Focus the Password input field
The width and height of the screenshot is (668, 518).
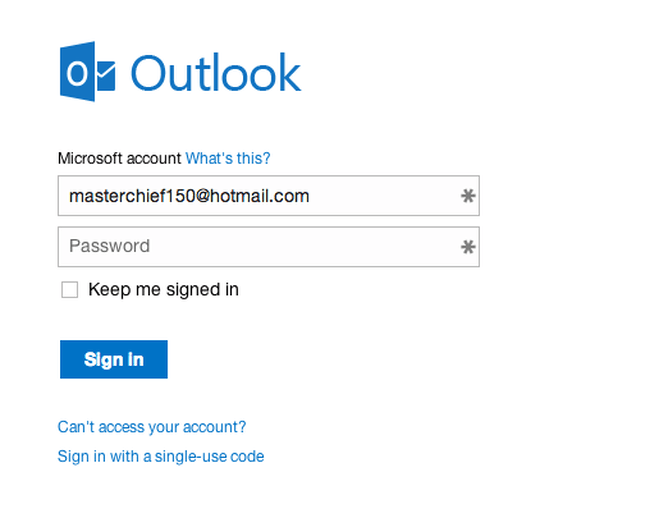click(x=269, y=247)
